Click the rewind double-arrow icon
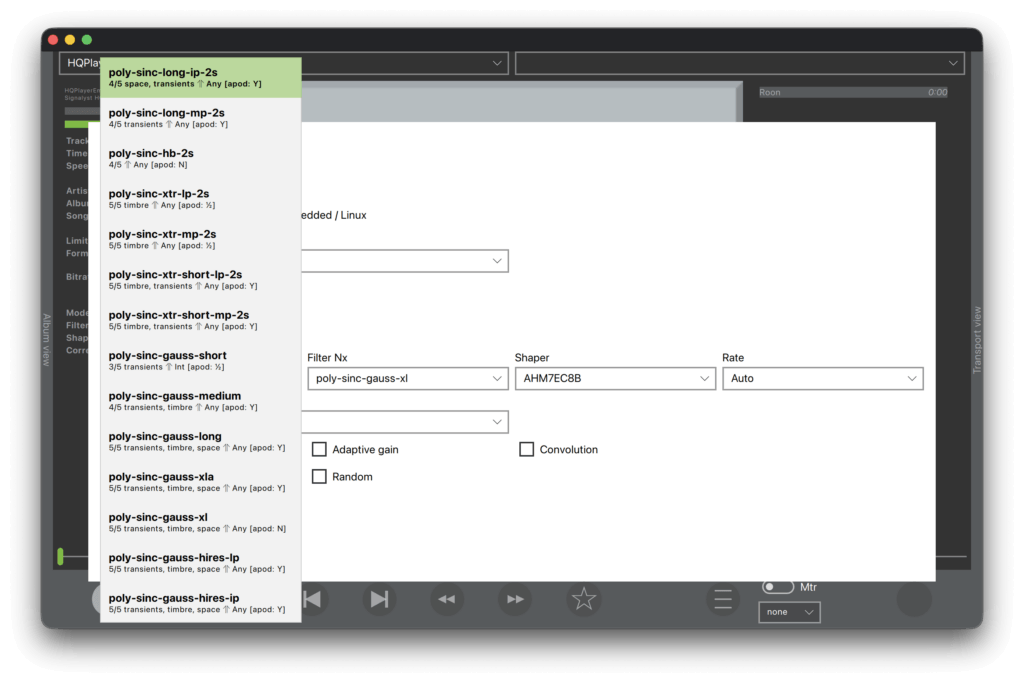 click(447, 599)
